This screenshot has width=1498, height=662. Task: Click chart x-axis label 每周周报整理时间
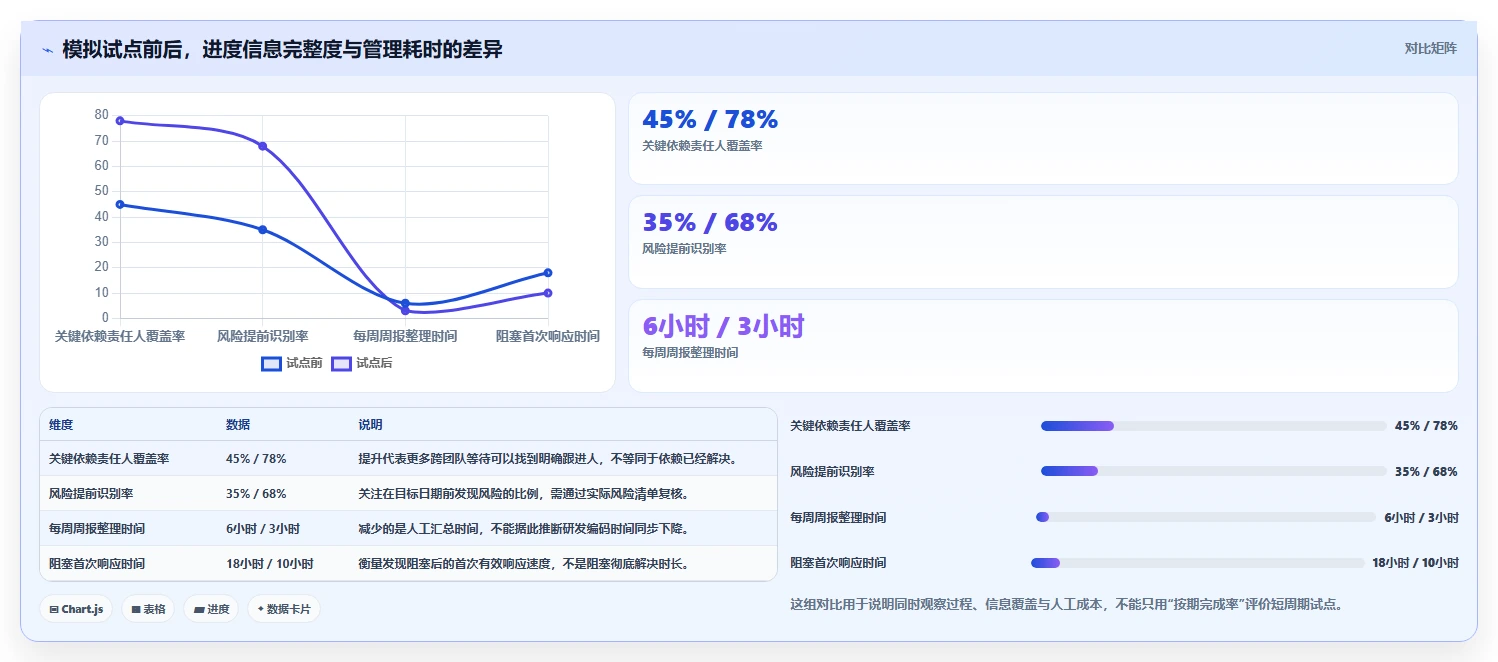click(x=405, y=337)
